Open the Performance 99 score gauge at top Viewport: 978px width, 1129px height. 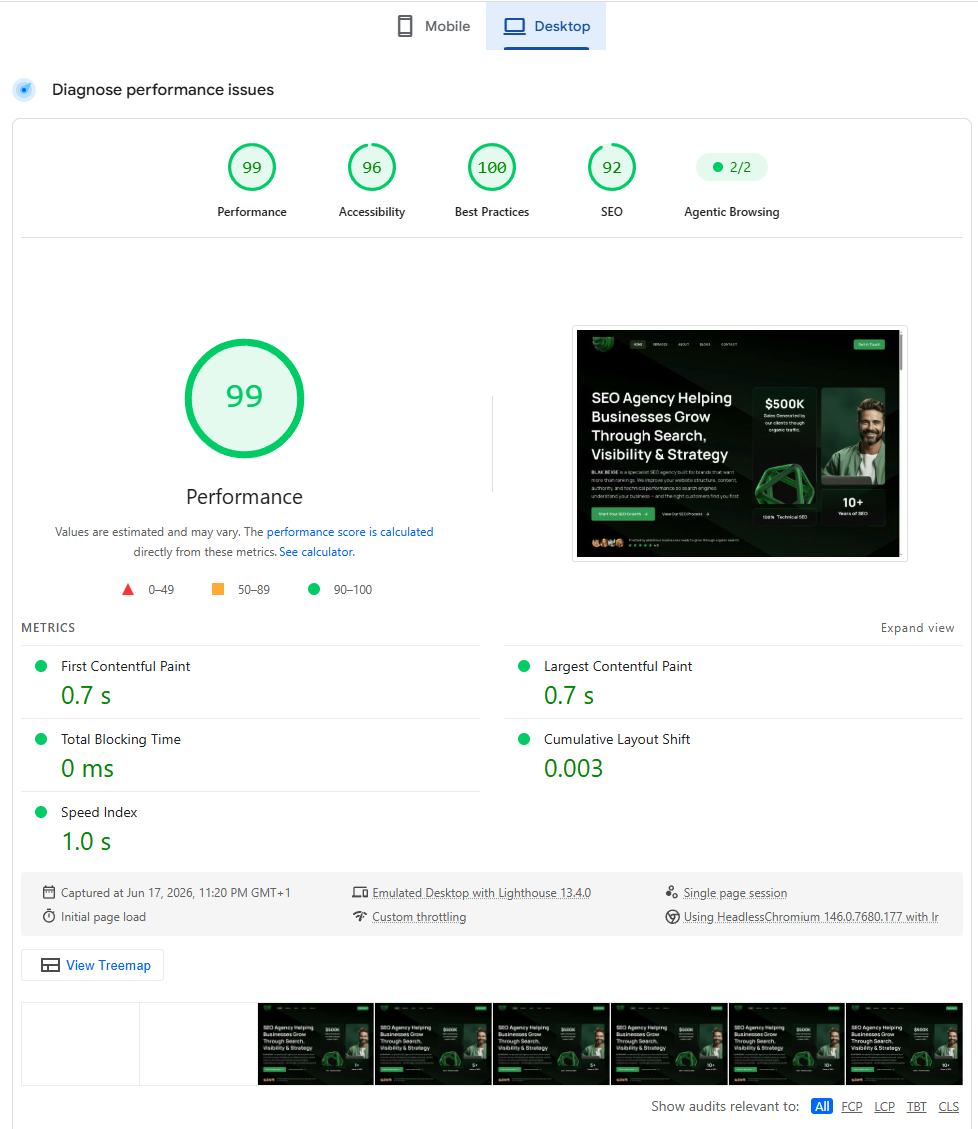252,167
